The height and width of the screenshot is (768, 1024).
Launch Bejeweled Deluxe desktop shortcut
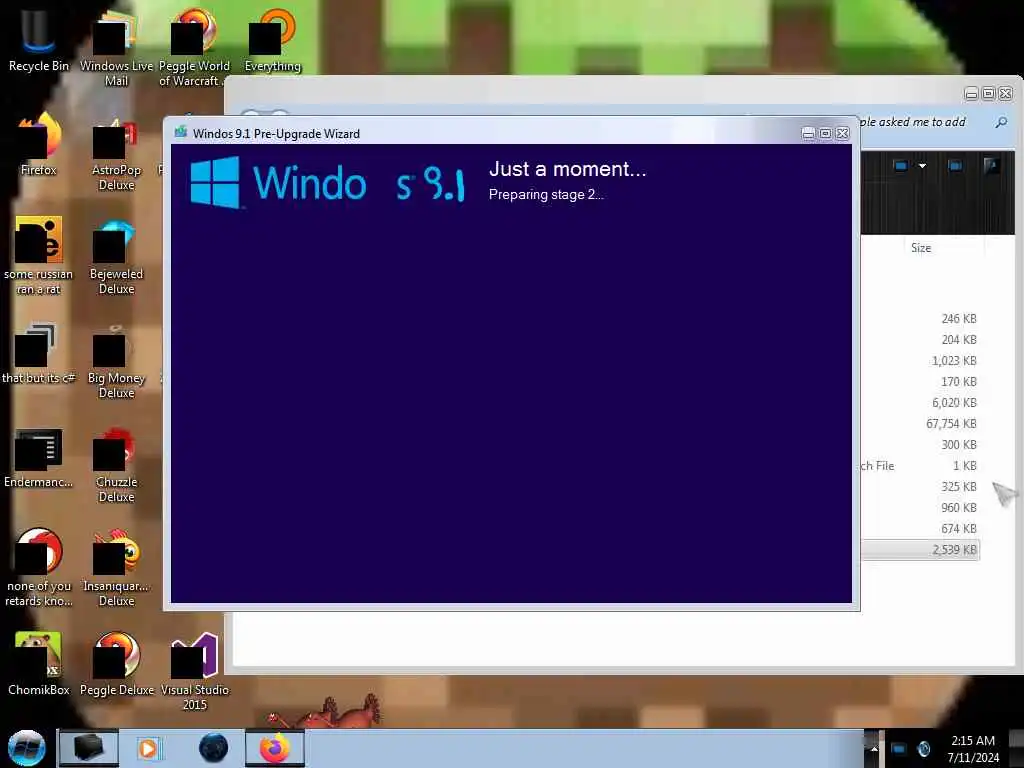116,256
